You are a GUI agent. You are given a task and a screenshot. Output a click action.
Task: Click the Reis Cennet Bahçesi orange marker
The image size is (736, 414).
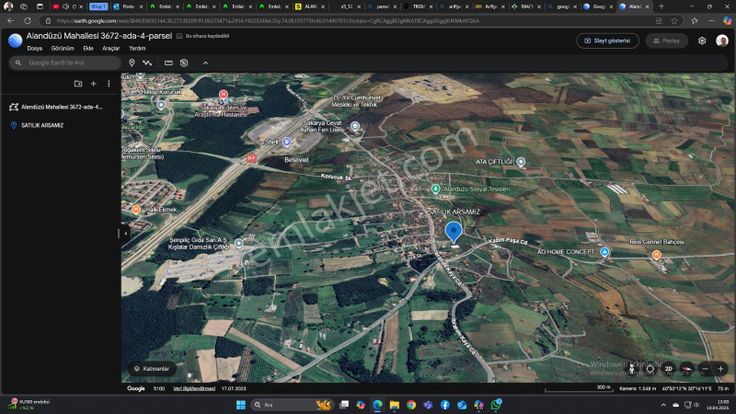coord(656,255)
